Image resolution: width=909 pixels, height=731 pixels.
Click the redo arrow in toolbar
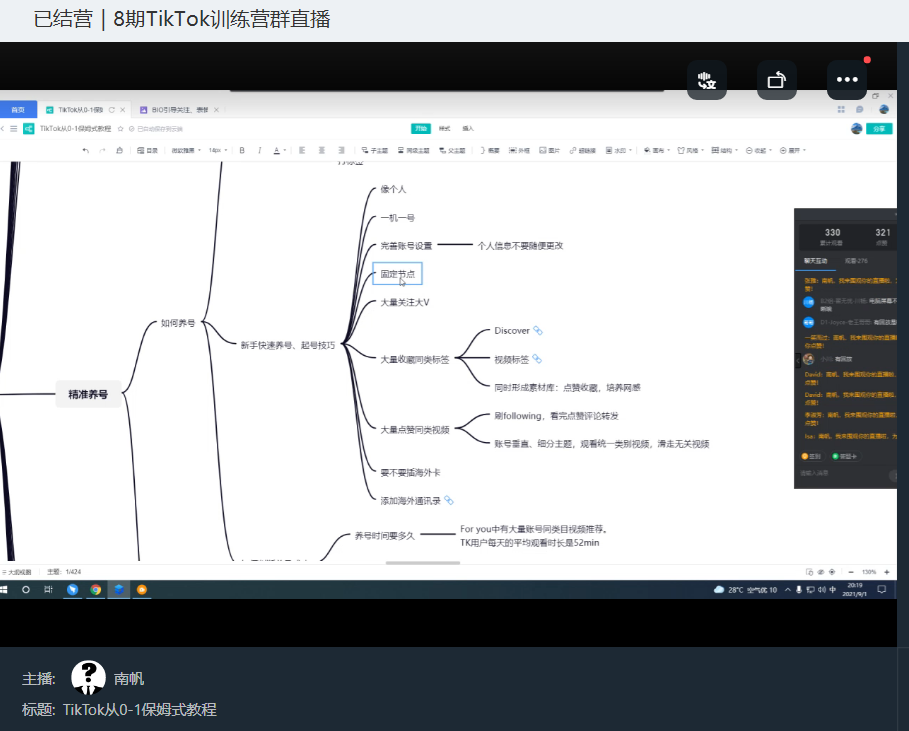103,150
